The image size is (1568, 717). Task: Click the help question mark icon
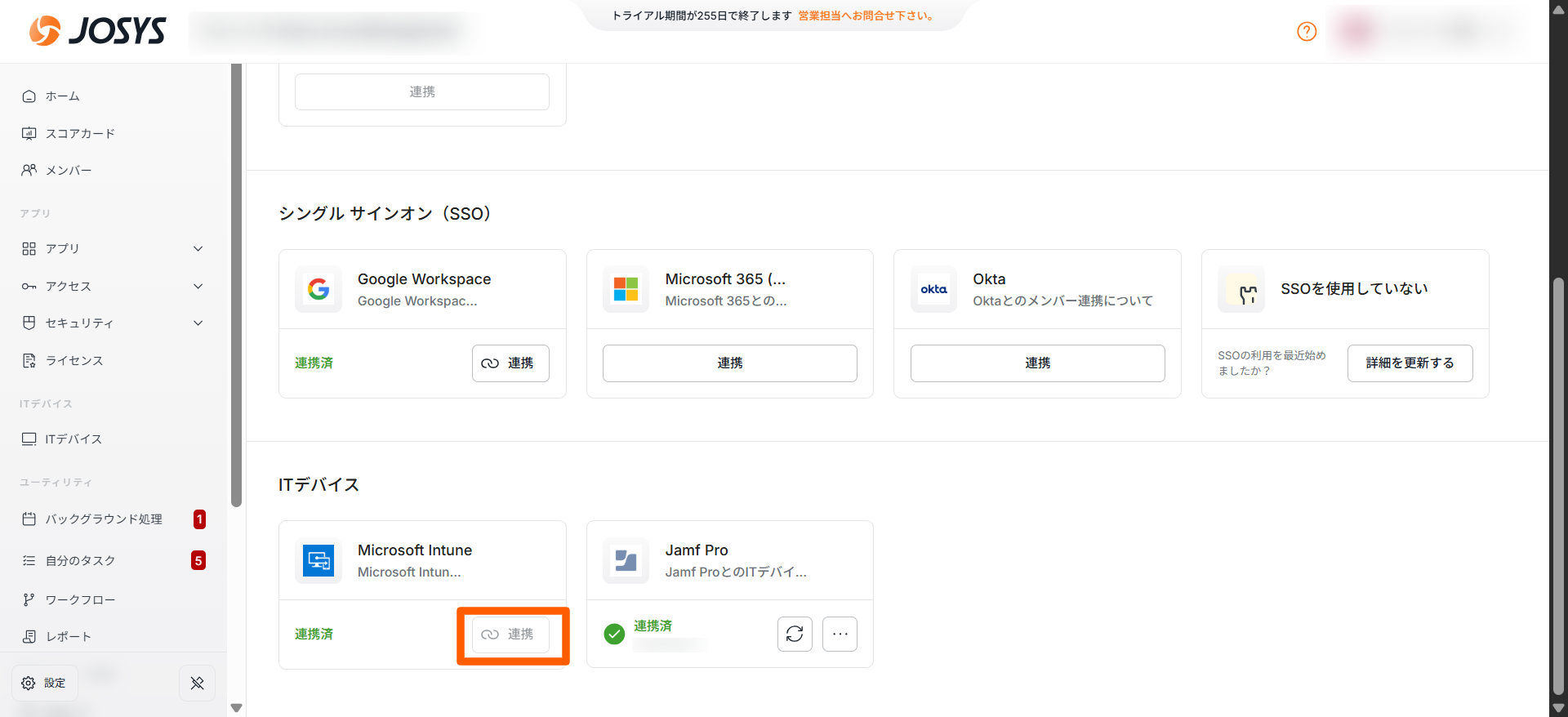[1307, 31]
